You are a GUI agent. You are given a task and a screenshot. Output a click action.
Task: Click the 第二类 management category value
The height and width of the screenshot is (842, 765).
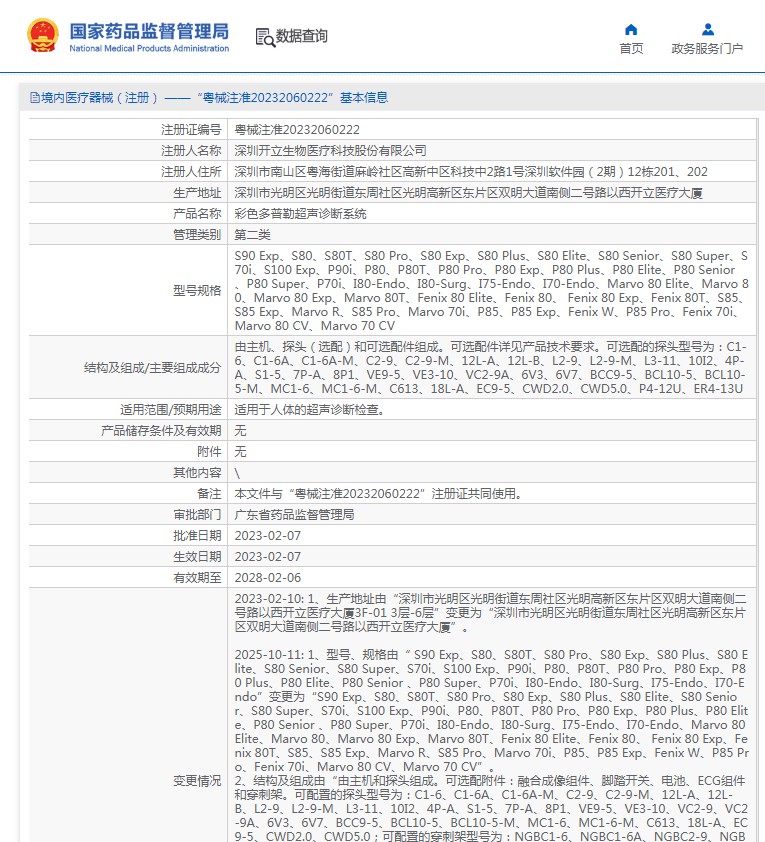click(x=252, y=235)
